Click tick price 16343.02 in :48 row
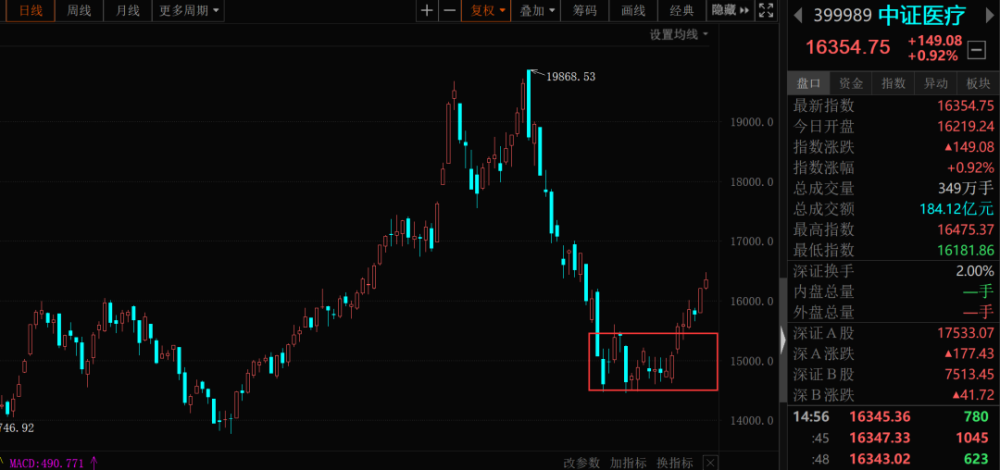Screen dimensions: 1000x470 pyautogui.click(x=879, y=458)
